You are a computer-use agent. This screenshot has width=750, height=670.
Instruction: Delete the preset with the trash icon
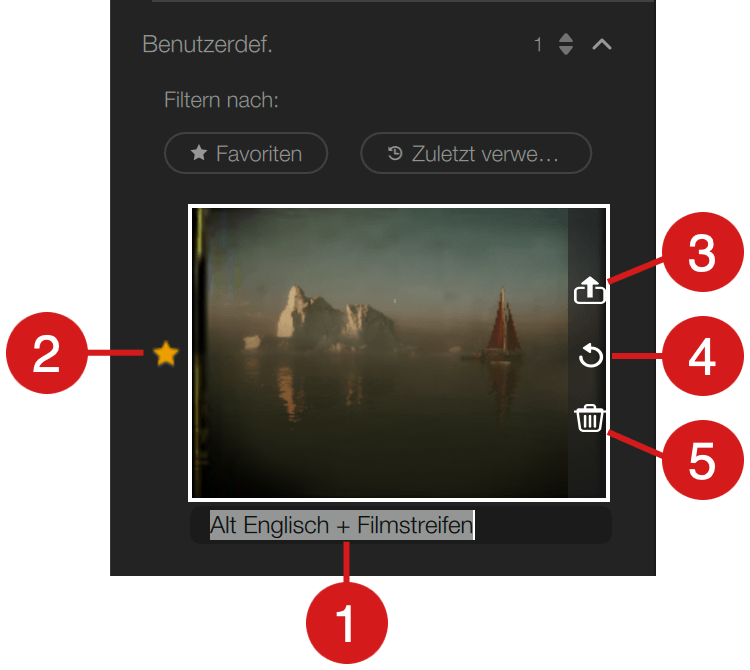click(x=590, y=418)
